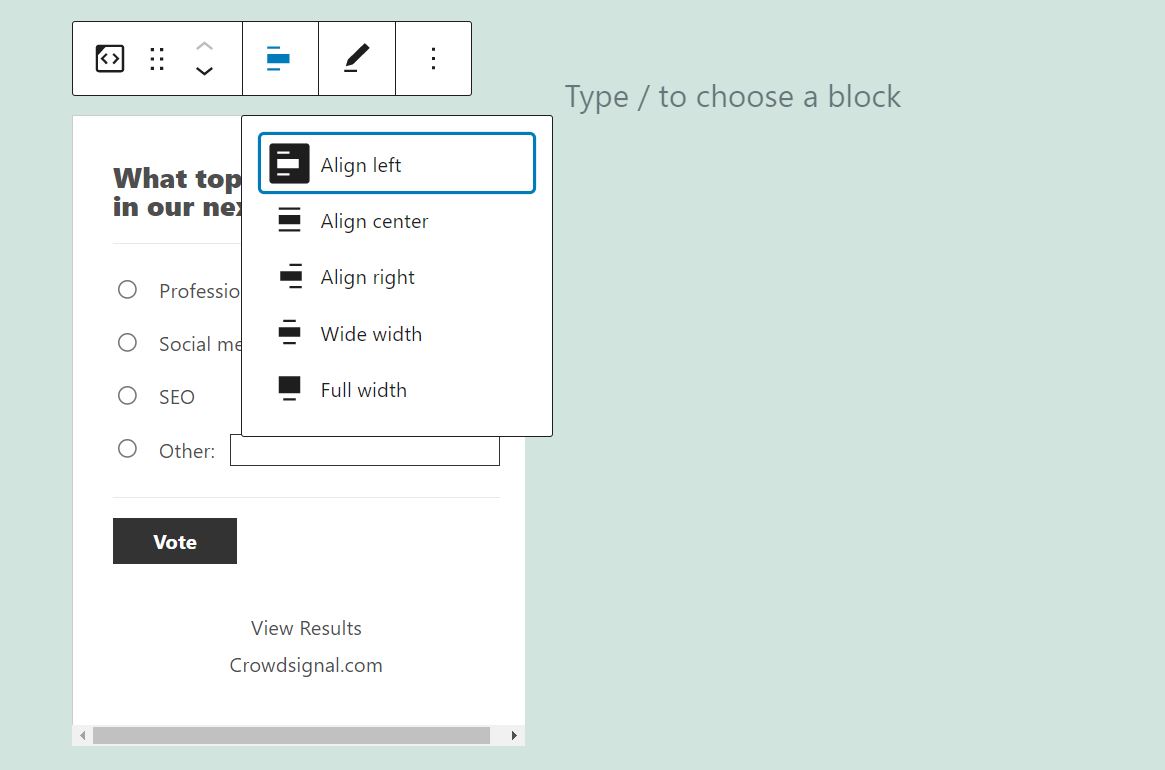Move the block down using the chevron

[x=204, y=71]
